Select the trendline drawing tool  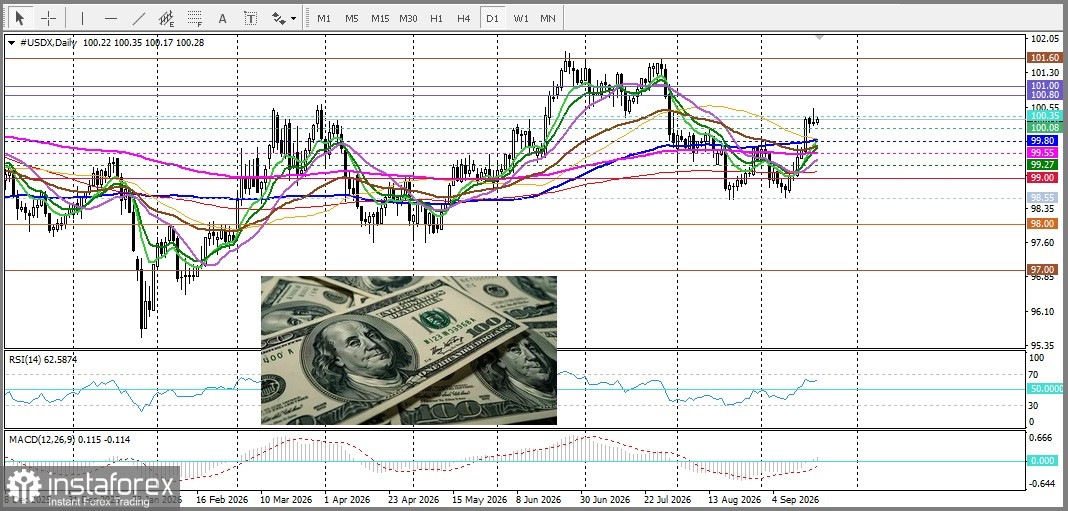[x=138, y=18]
